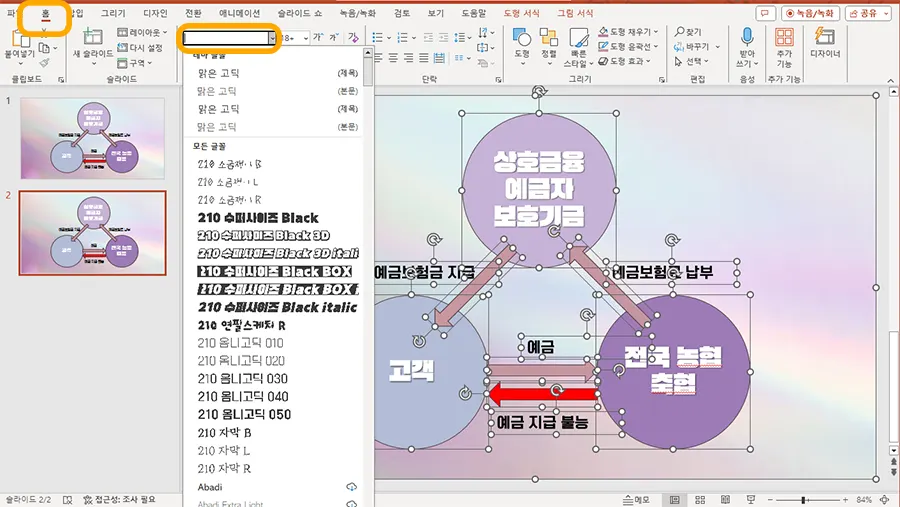Click the spell check book icon in status bar
900x507 pixels.
67,500
